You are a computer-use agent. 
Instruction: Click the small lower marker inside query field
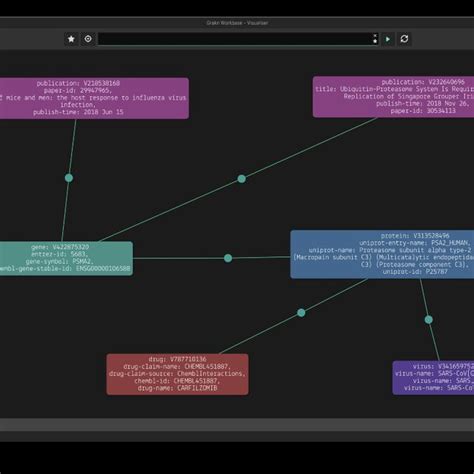375,42
